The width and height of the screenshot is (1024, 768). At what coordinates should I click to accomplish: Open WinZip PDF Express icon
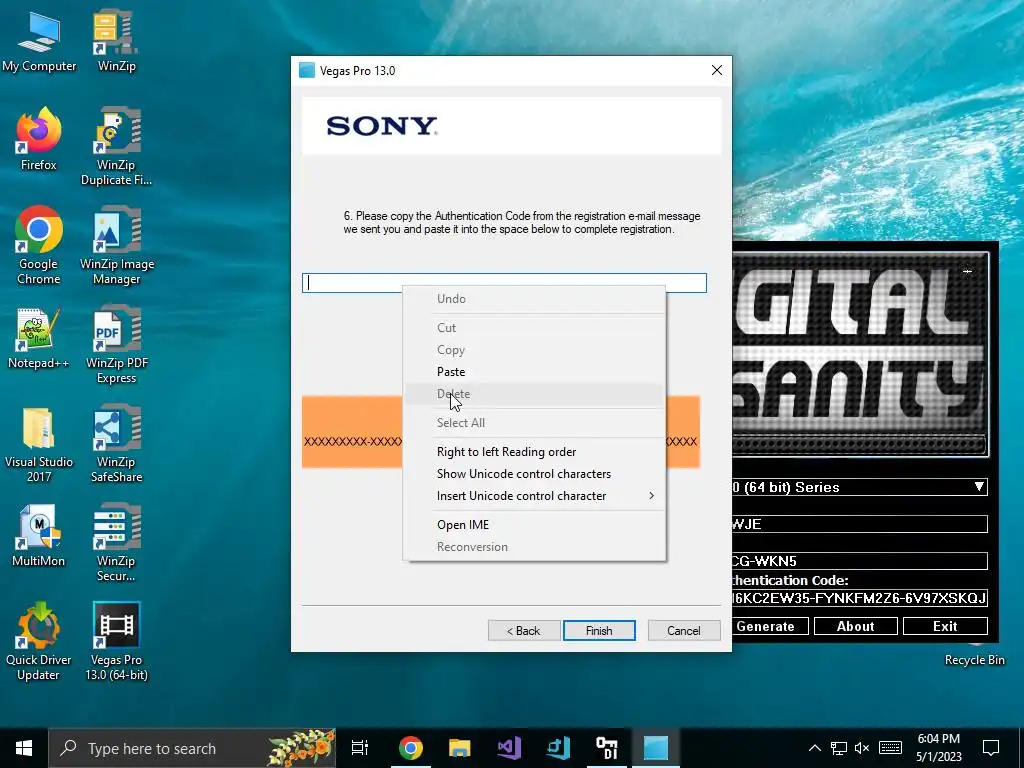pyautogui.click(x=116, y=345)
